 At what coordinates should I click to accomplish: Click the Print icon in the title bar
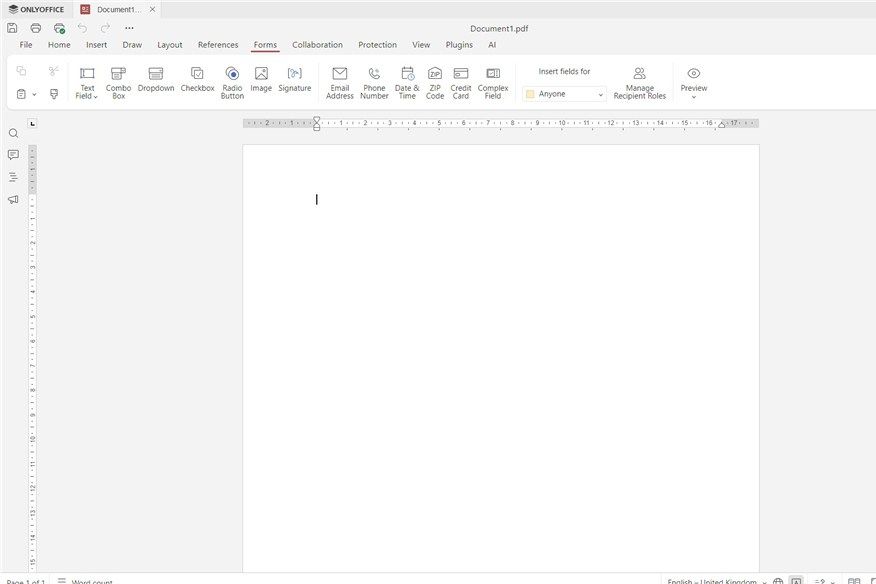tap(36, 28)
